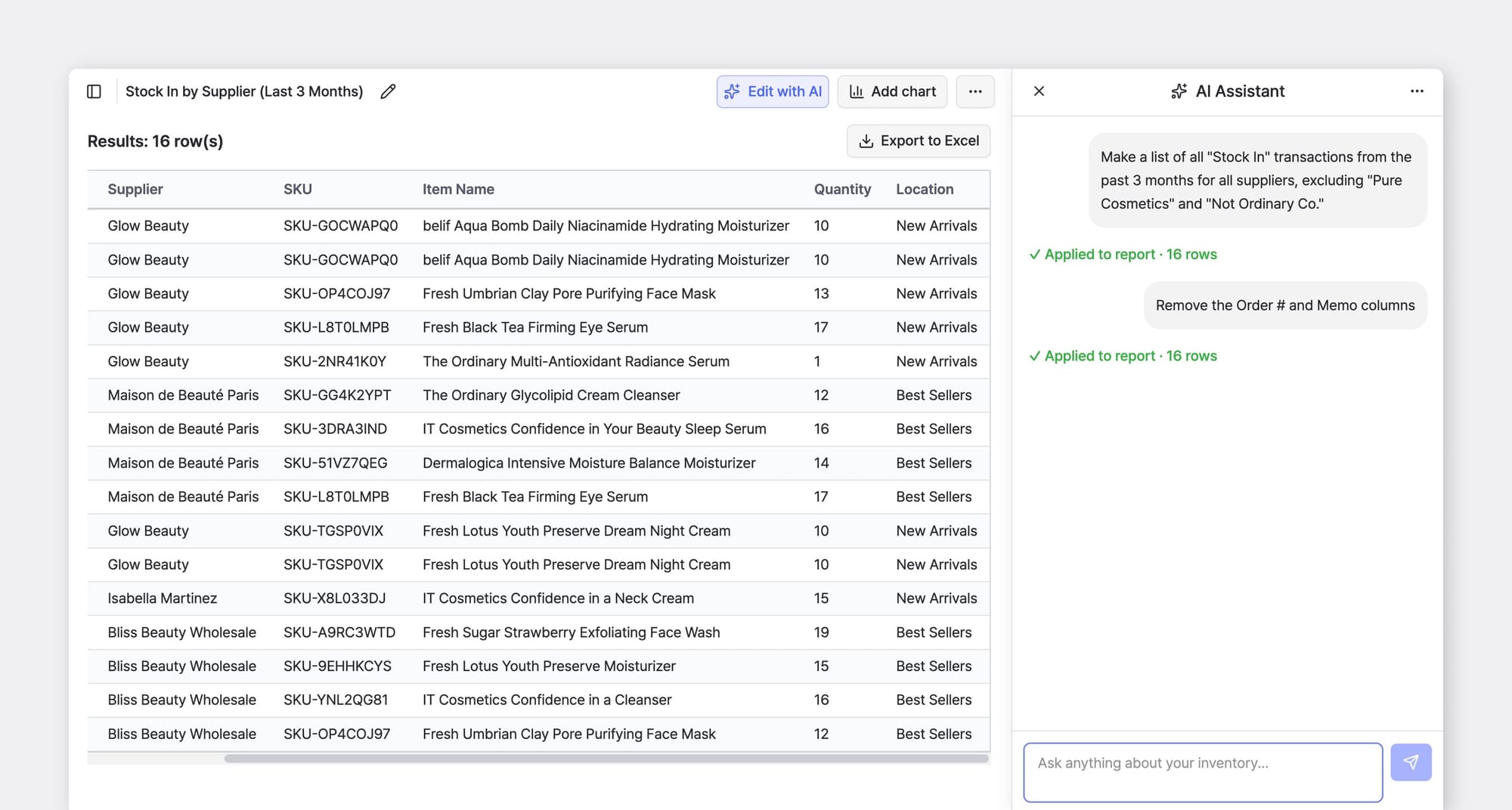The image size is (1512, 810).
Task: Click IT Cosmetics Confidence in Your Beauty Sleep Serum
Action: point(594,429)
